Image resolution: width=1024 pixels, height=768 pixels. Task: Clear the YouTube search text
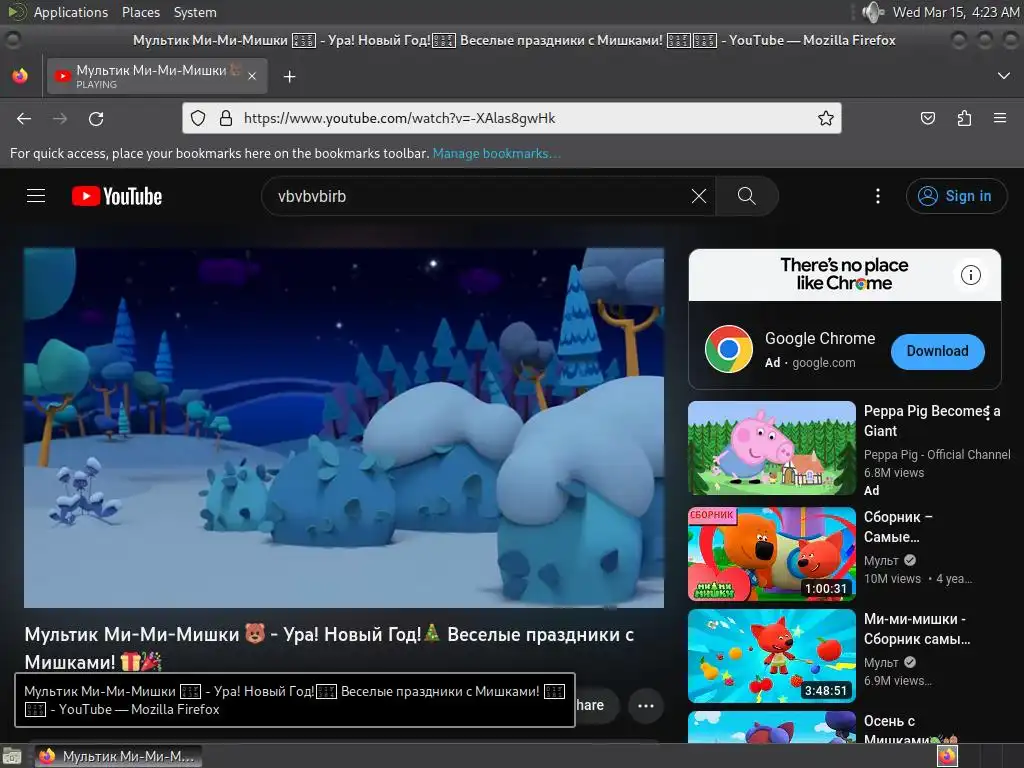699,196
